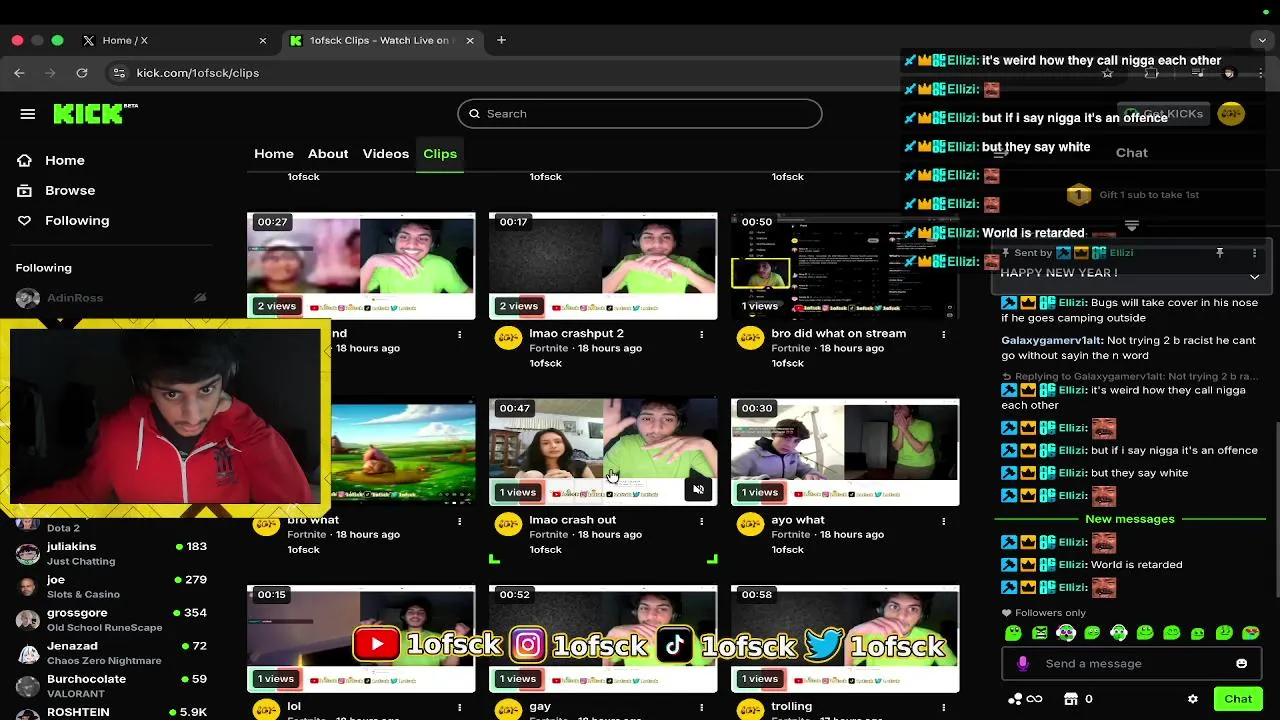1280x720 pixels.
Task: Play the lmao crashput 2 clip thumbnail
Action: (x=603, y=265)
